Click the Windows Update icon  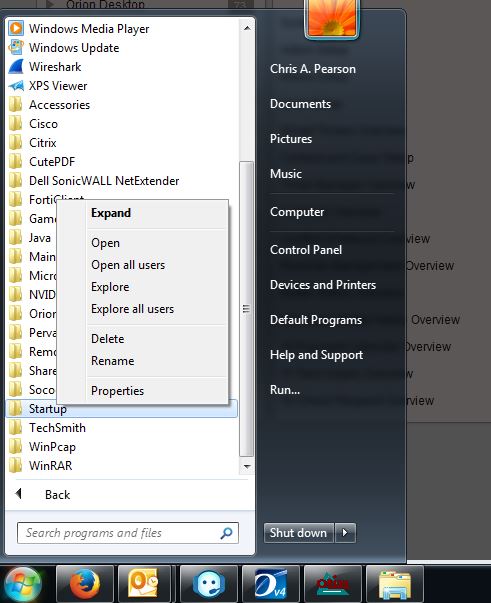click(x=16, y=48)
